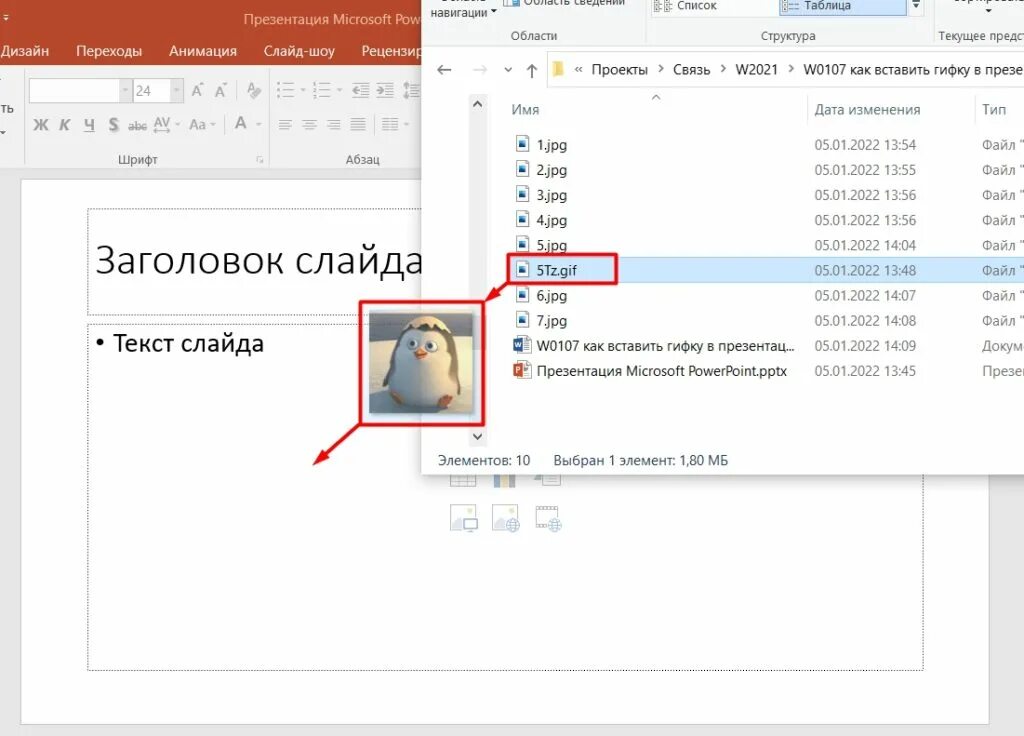
Task: Open character spacing (AV) options
Action: 164,124
